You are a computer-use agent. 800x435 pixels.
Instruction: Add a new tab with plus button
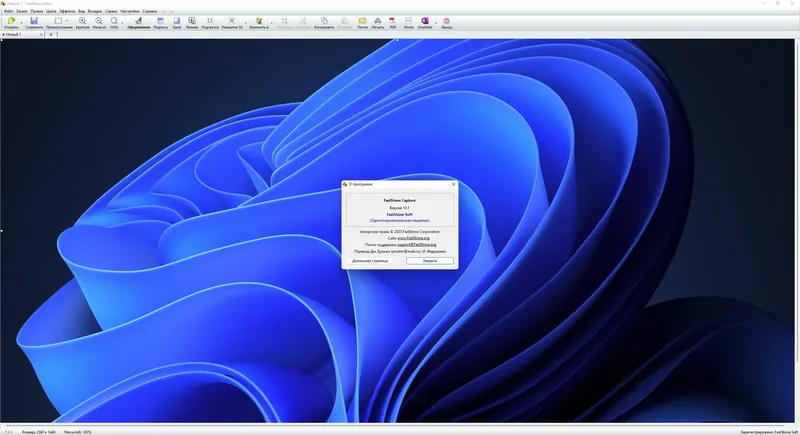[x=51, y=34]
